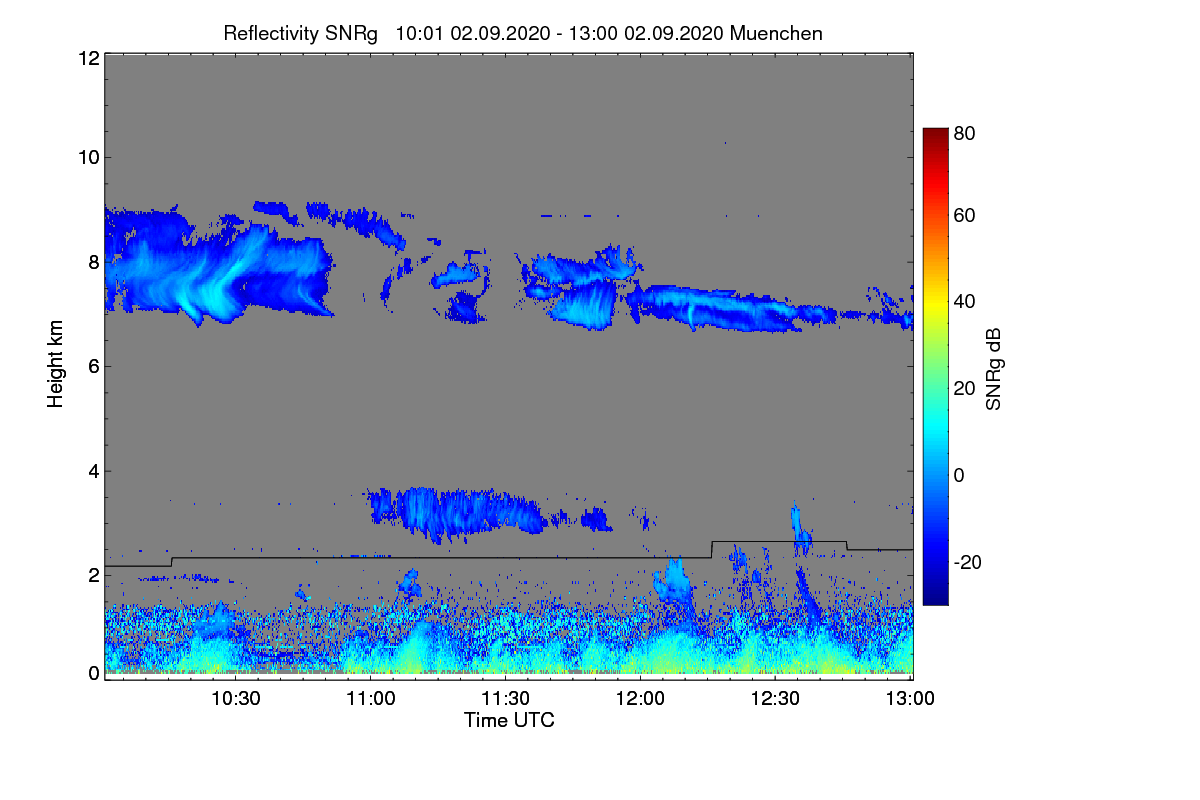Click the 'Time UTC' x-axis label
Screen dimensions: 1200x800
pos(509,720)
